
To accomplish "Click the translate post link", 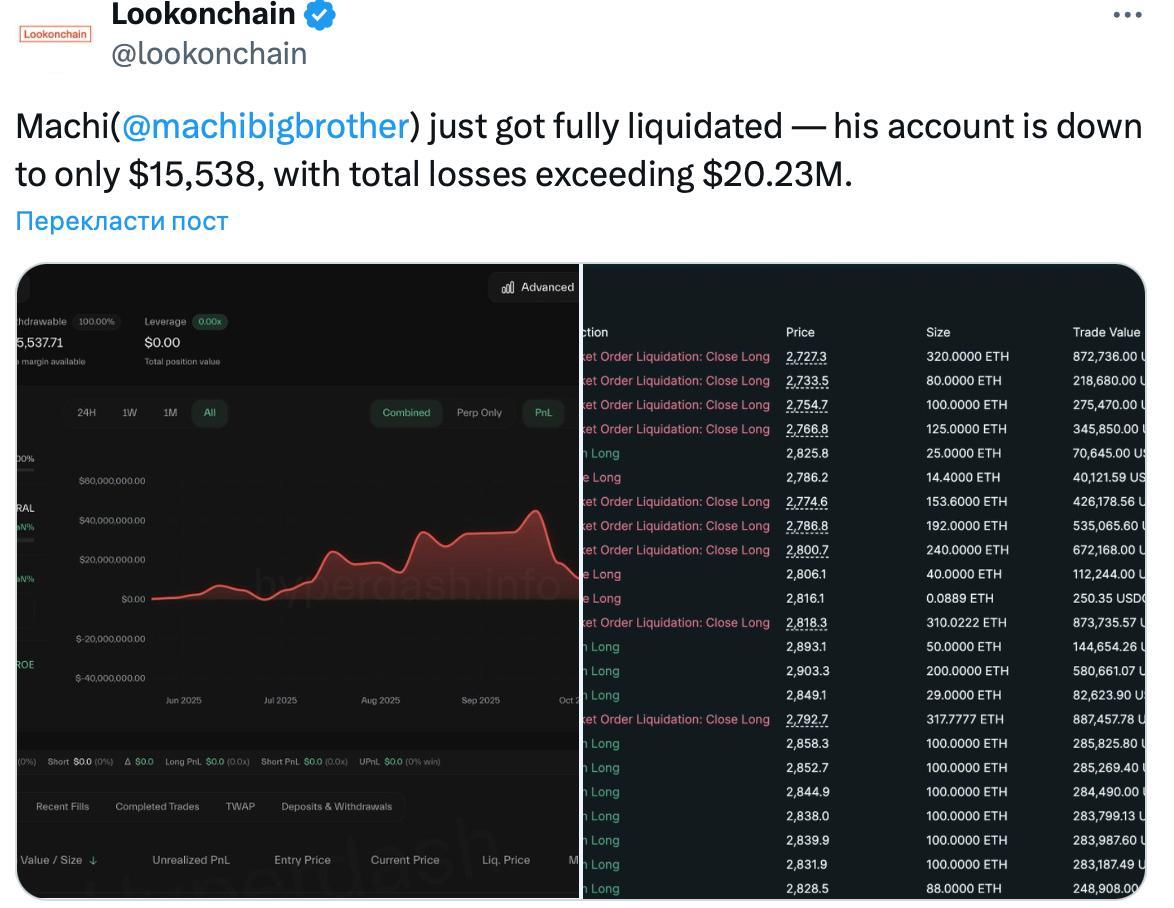I will click(x=122, y=221).
